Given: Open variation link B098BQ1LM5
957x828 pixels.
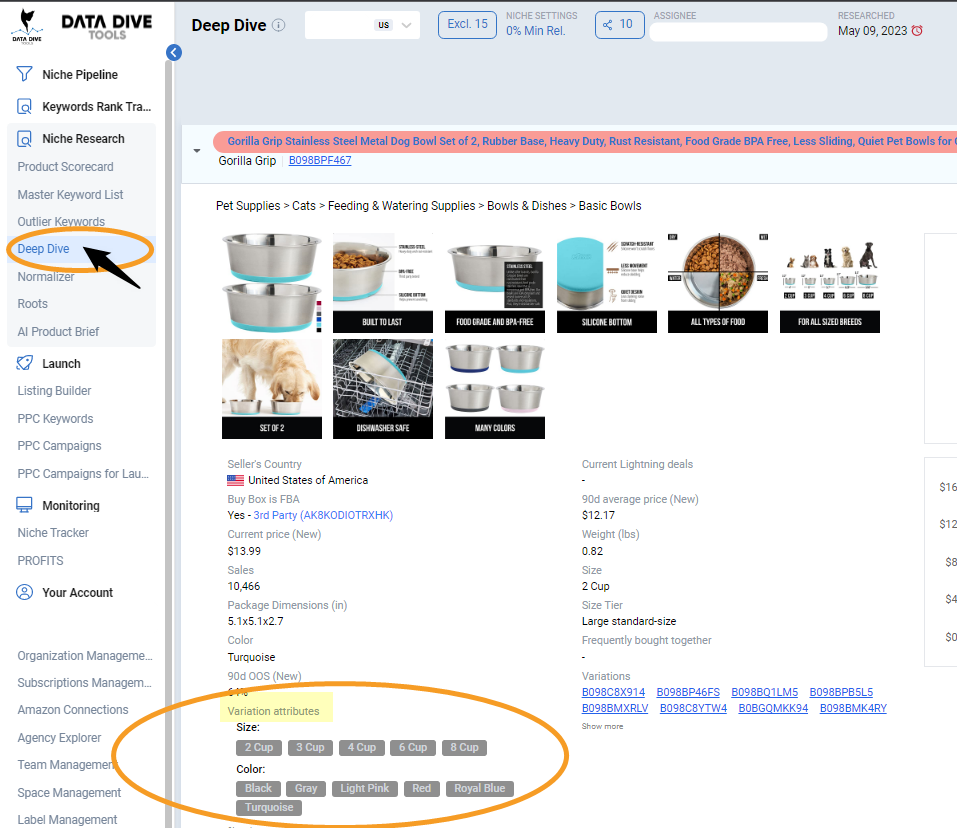Looking at the screenshot, I should click(x=765, y=693).
